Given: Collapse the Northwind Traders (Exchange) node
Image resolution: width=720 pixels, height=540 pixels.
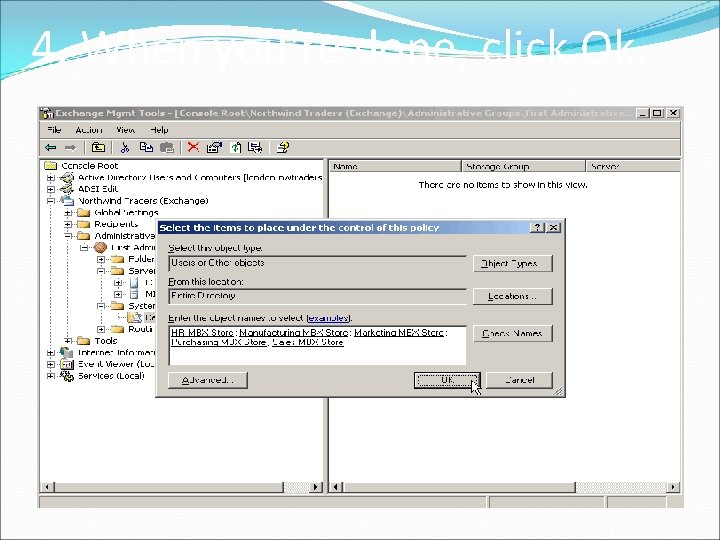Looking at the screenshot, I should click(51, 201).
